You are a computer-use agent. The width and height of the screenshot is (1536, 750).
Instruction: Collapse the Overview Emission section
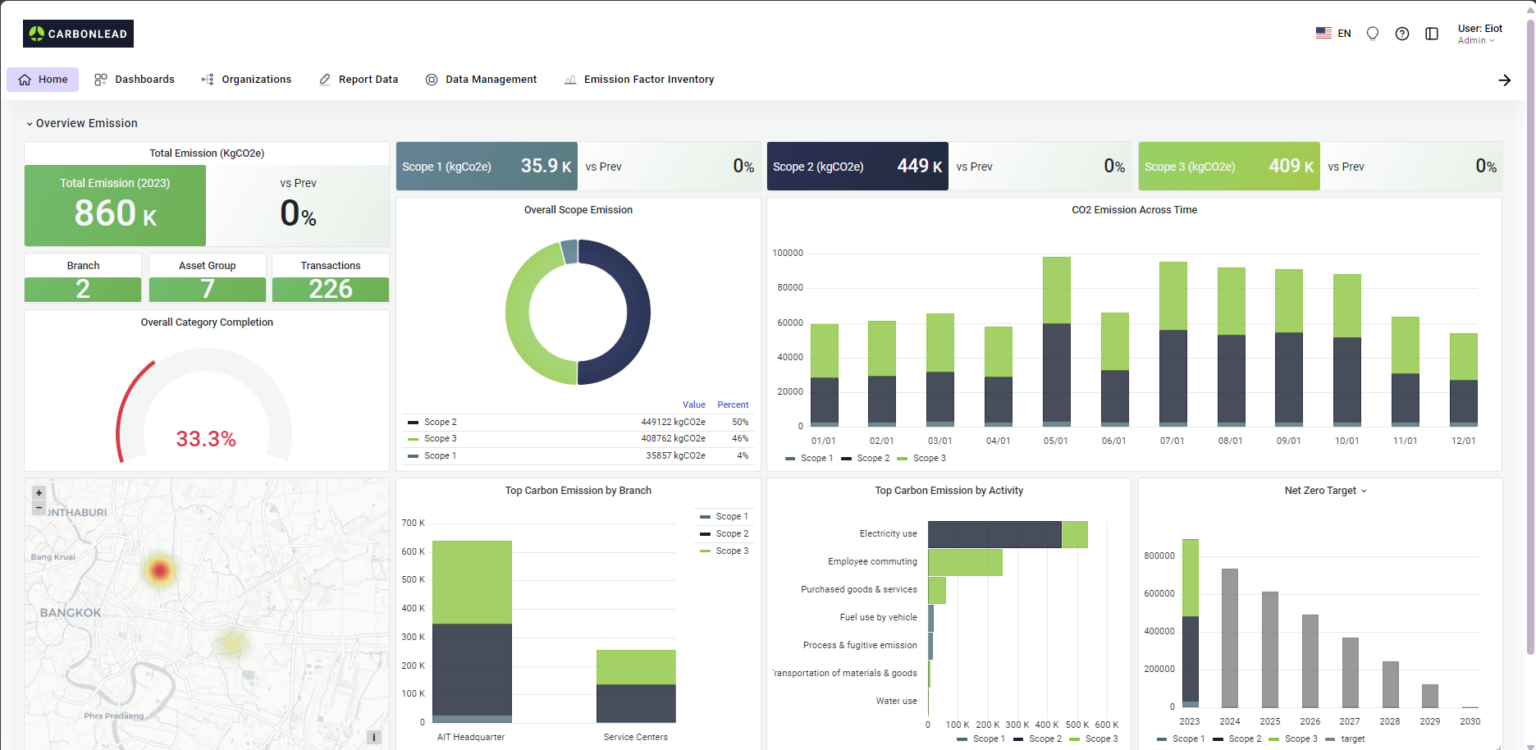pyautogui.click(x=30, y=123)
